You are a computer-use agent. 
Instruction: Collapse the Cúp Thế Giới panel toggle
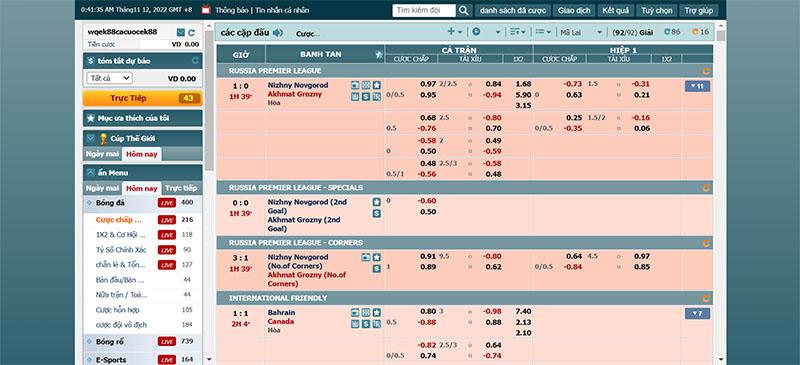90,138
